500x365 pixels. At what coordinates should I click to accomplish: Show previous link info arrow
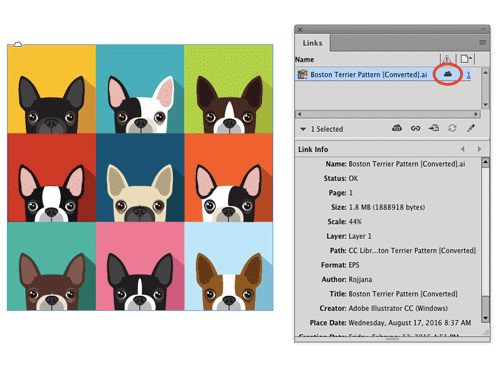click(x=463, y=149)
